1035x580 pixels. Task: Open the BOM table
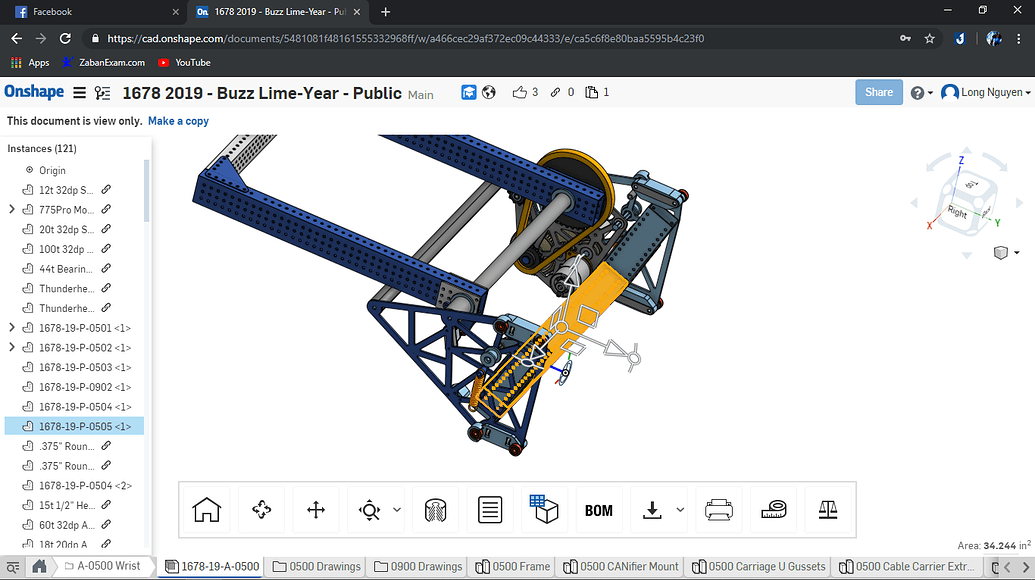[598, 510]
